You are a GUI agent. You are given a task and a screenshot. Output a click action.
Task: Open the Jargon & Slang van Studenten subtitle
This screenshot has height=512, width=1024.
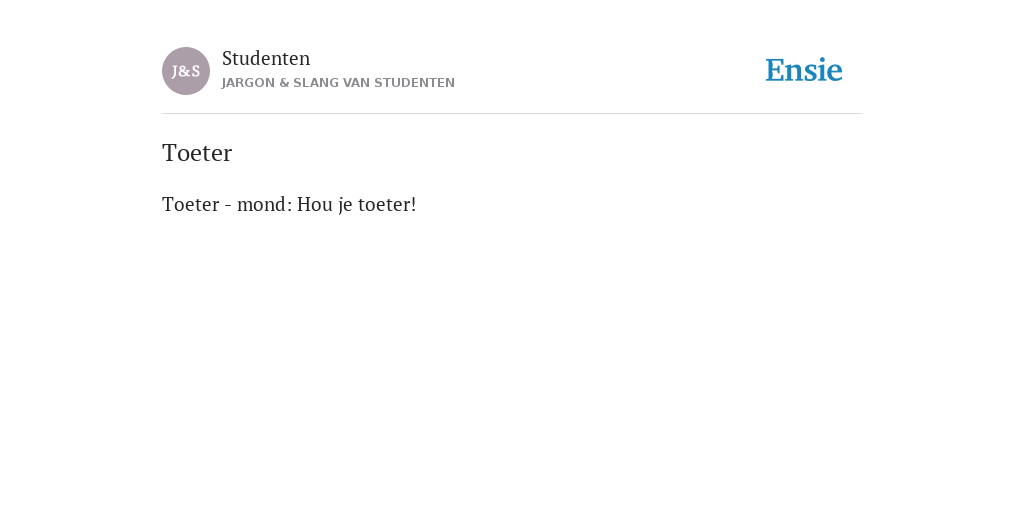click(x=338, y=83)
